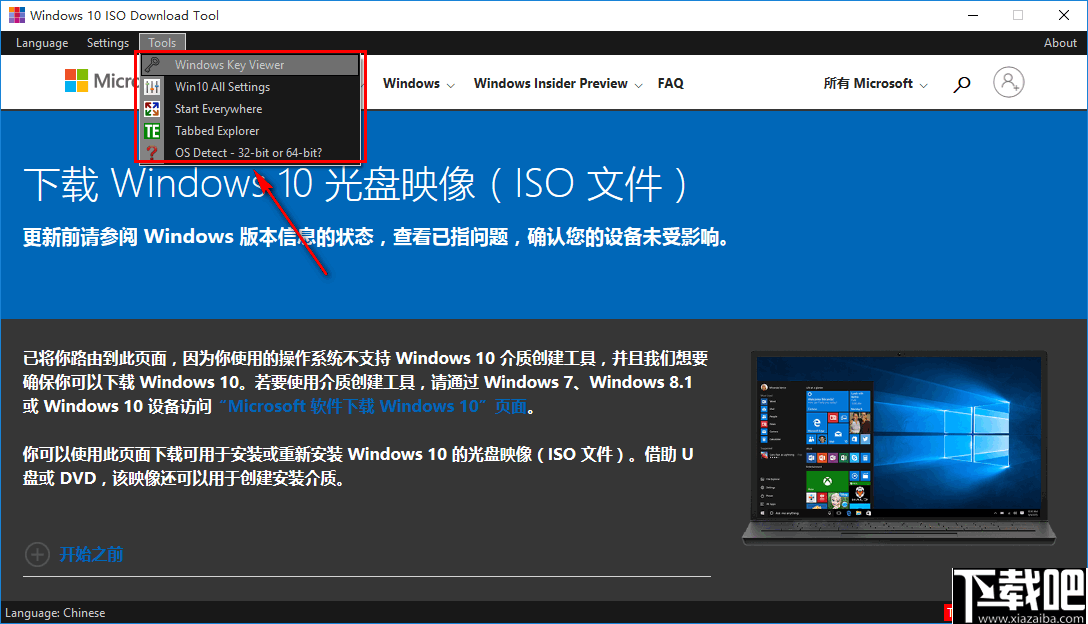The height and width of the screenshot is (624, 1088).
Task: Open the Windows Key Viewer menu entry
Action: [250, 65]
